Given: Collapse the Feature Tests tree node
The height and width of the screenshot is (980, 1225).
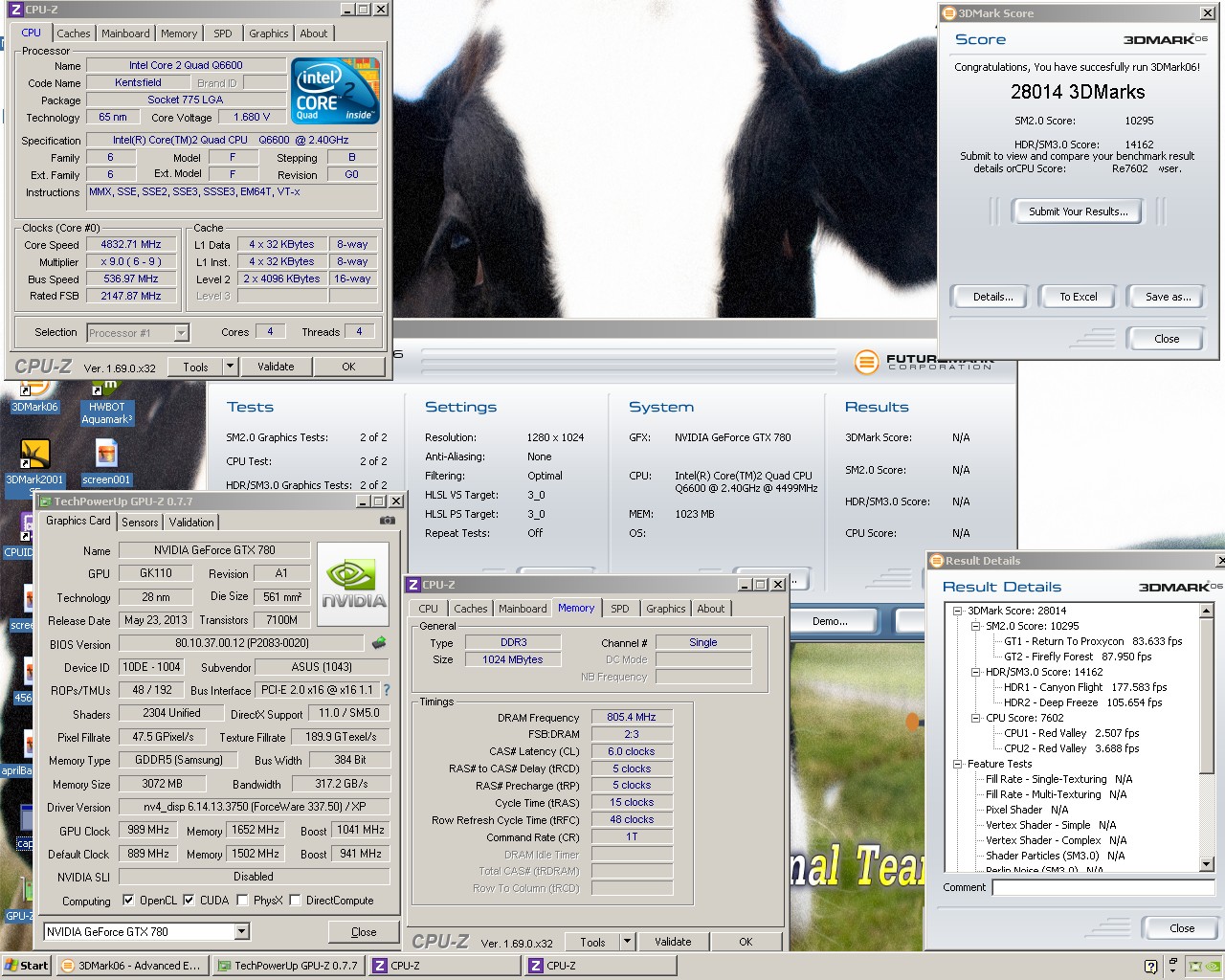Looking at the screenshot, I should (x=958, y=764).
